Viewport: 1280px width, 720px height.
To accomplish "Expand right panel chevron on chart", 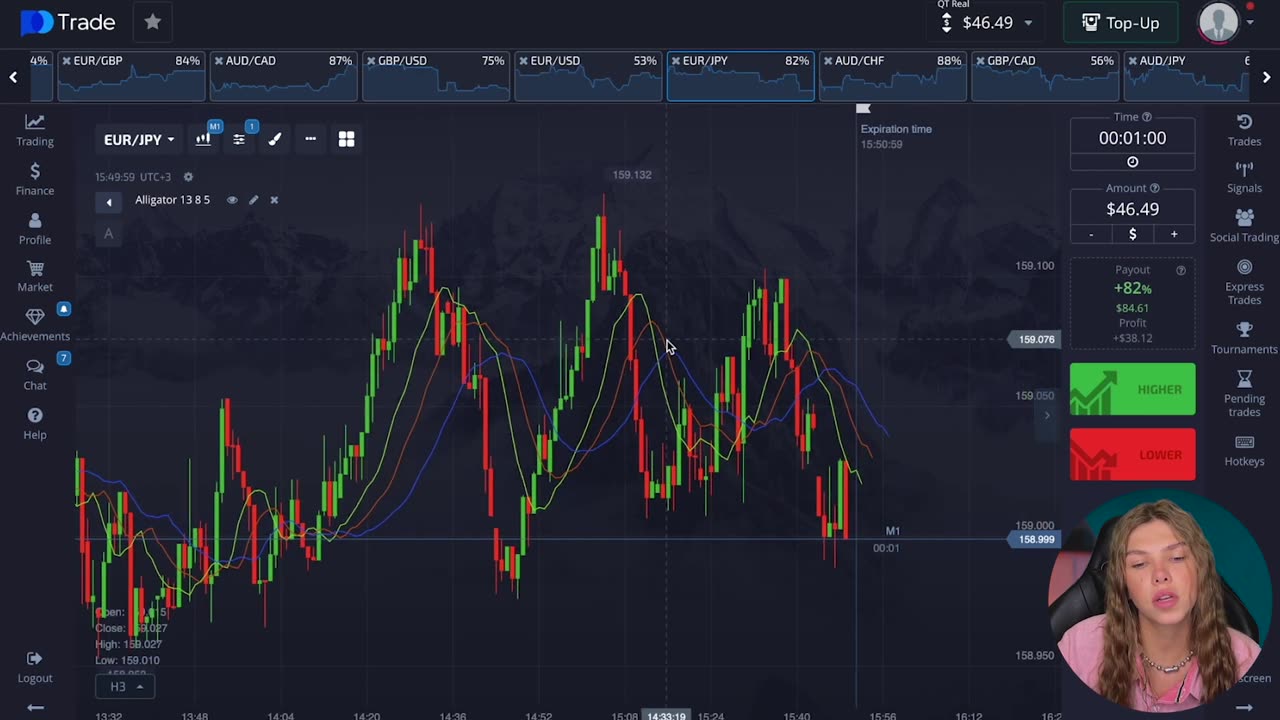I will click(x=1047, y=415).
